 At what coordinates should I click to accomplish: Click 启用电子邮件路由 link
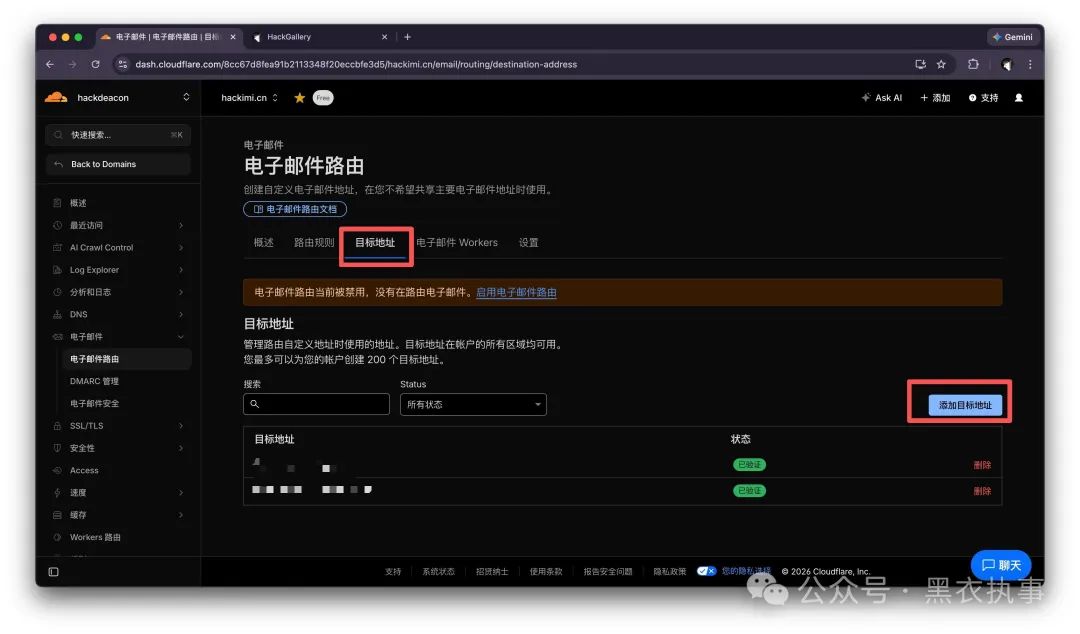pyautogui.click(x=517, y=292)
